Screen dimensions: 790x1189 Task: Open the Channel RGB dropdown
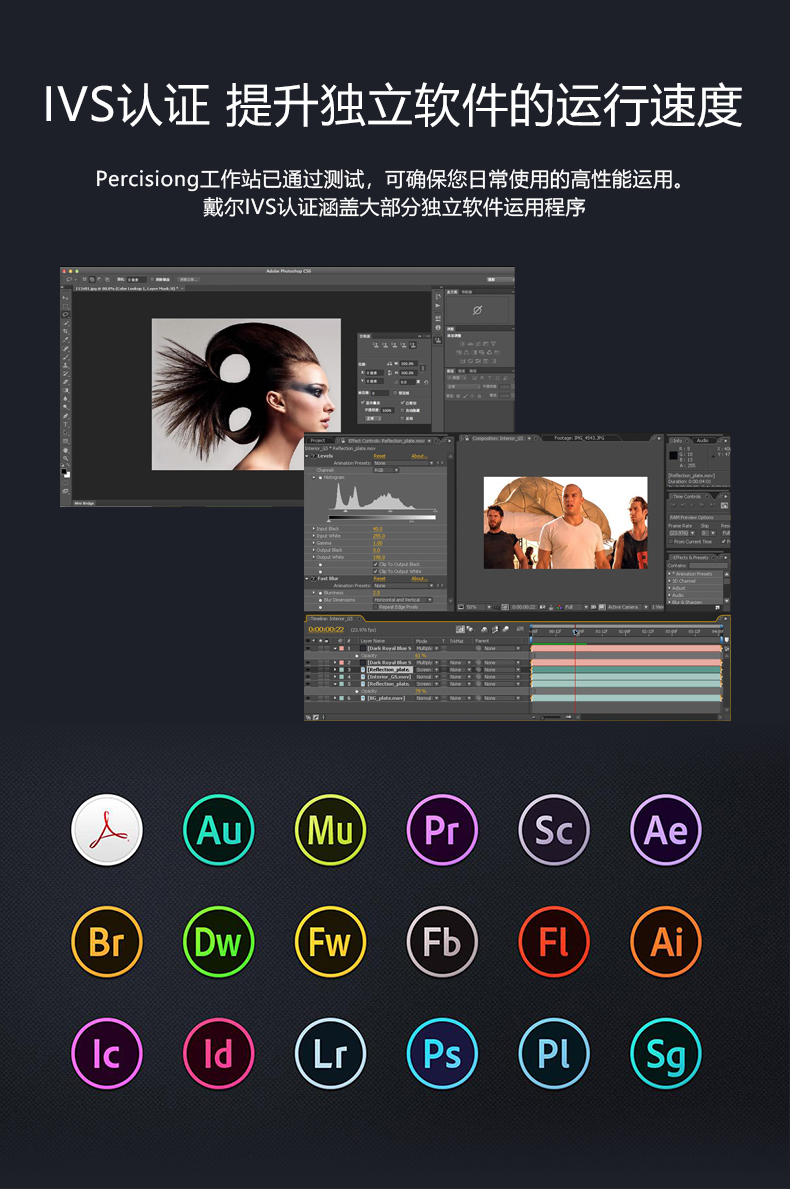(386, 470)
